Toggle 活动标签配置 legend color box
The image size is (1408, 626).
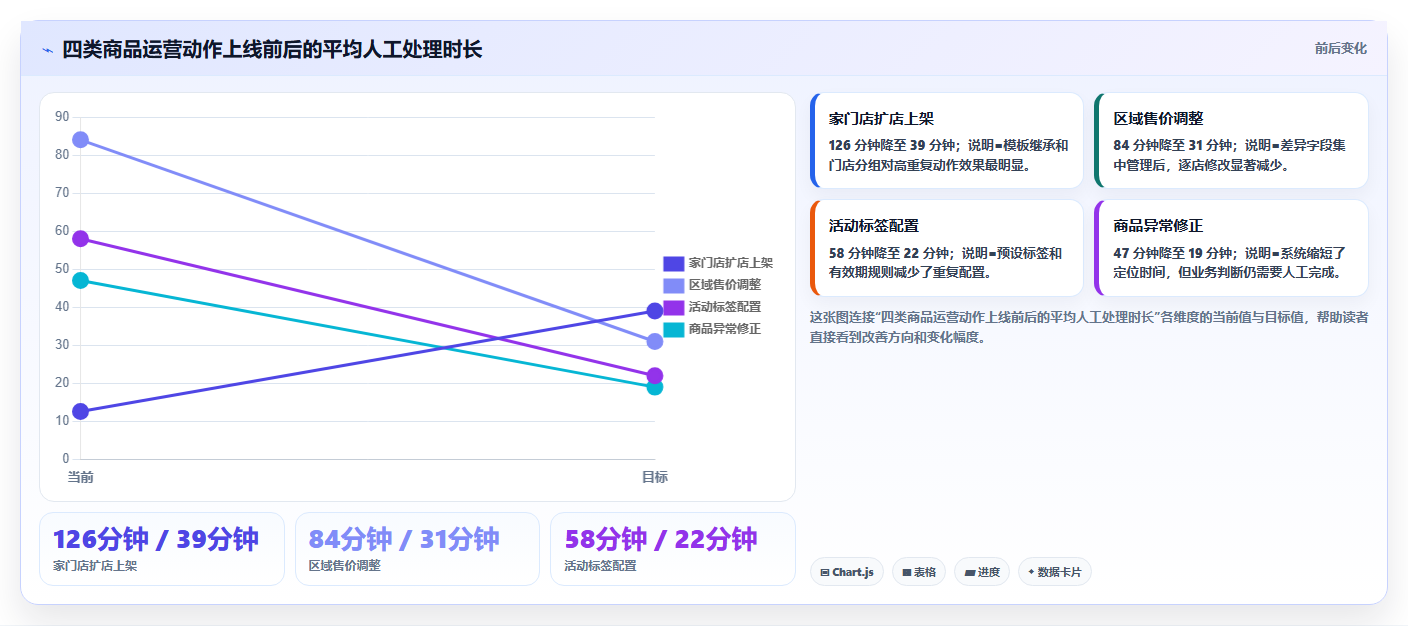pos(673,307)
